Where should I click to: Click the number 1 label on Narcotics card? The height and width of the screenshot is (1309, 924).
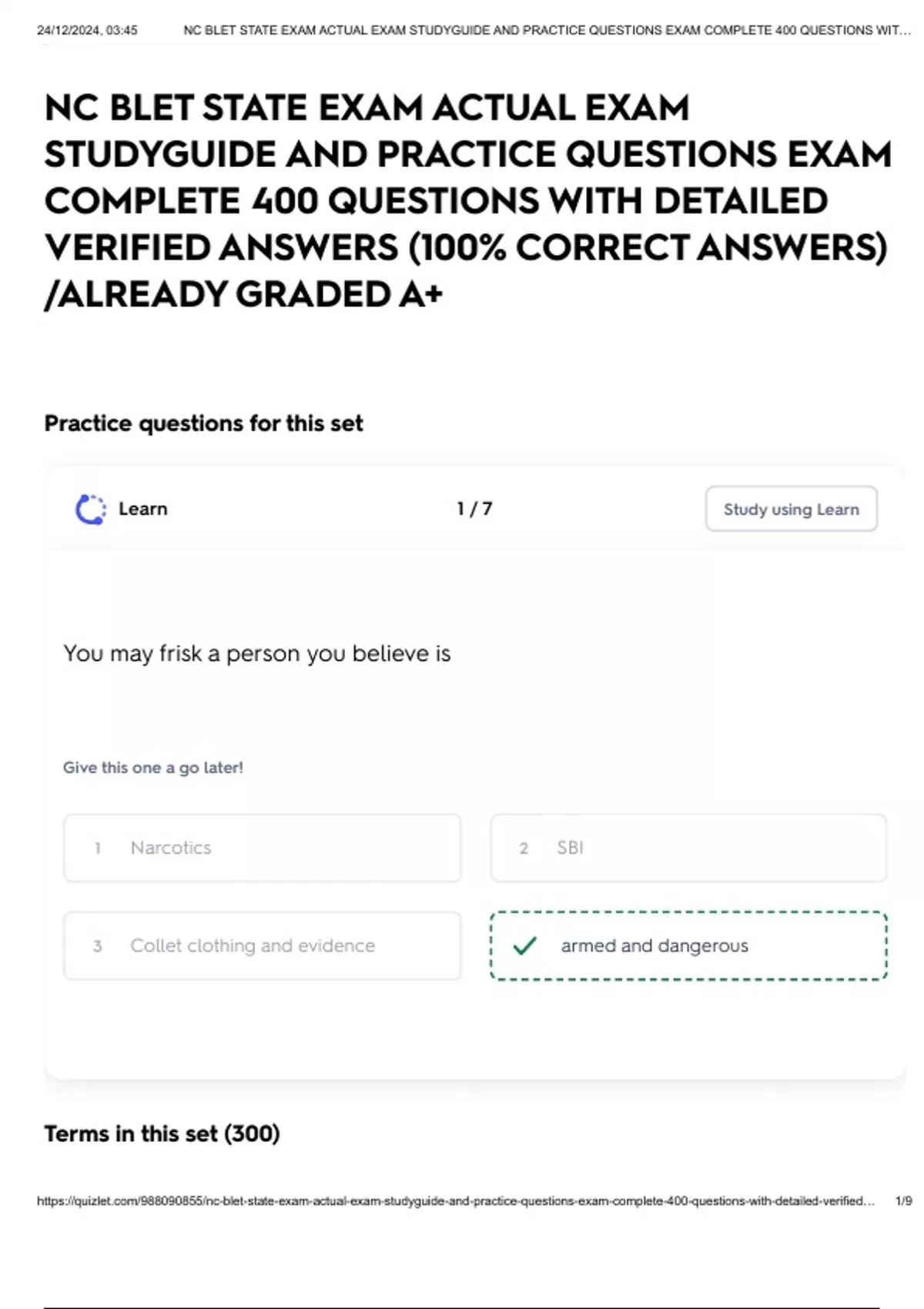point(97,848)
